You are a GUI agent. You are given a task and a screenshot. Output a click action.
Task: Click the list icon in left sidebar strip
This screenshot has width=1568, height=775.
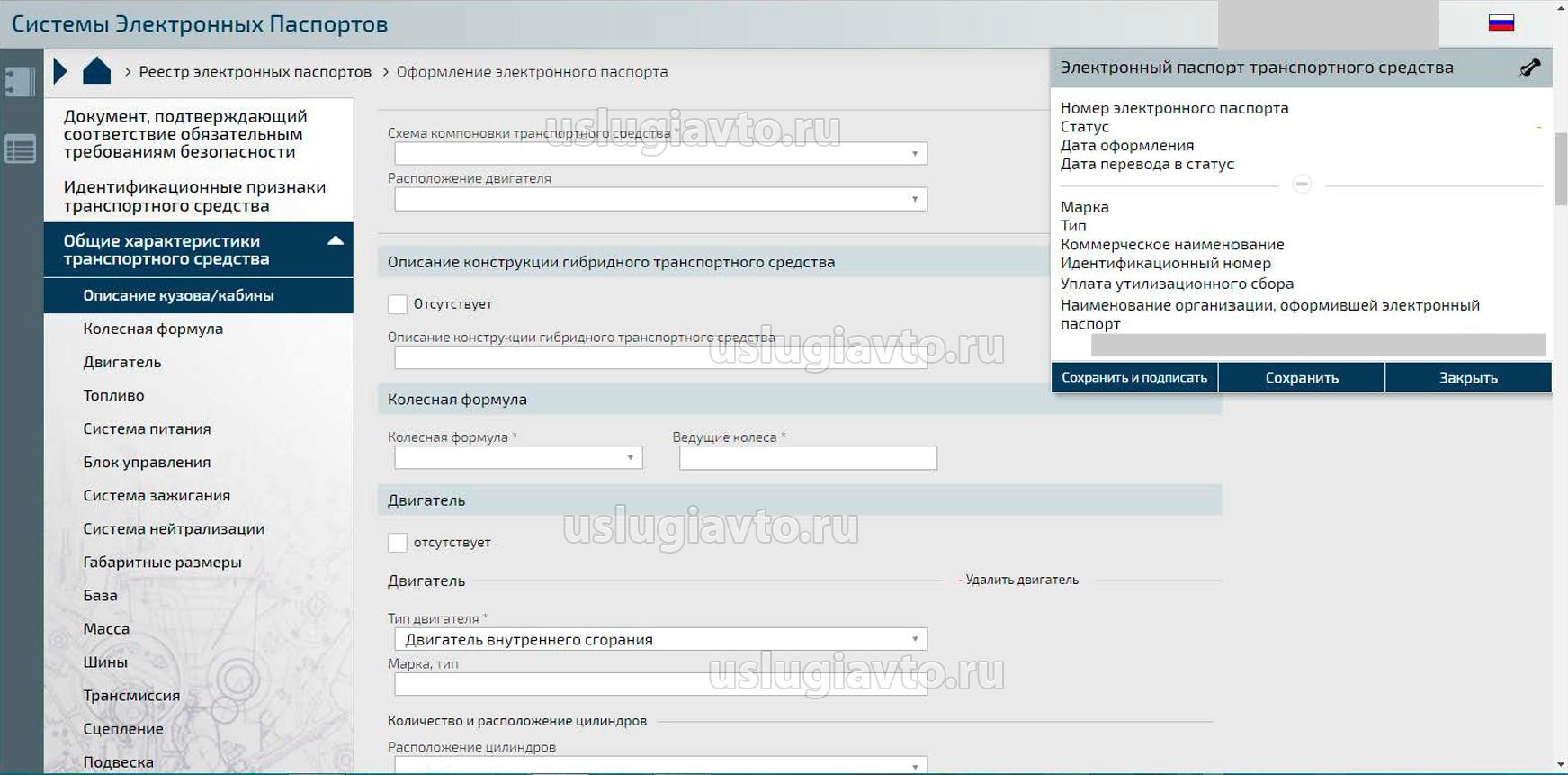point(20,149)
